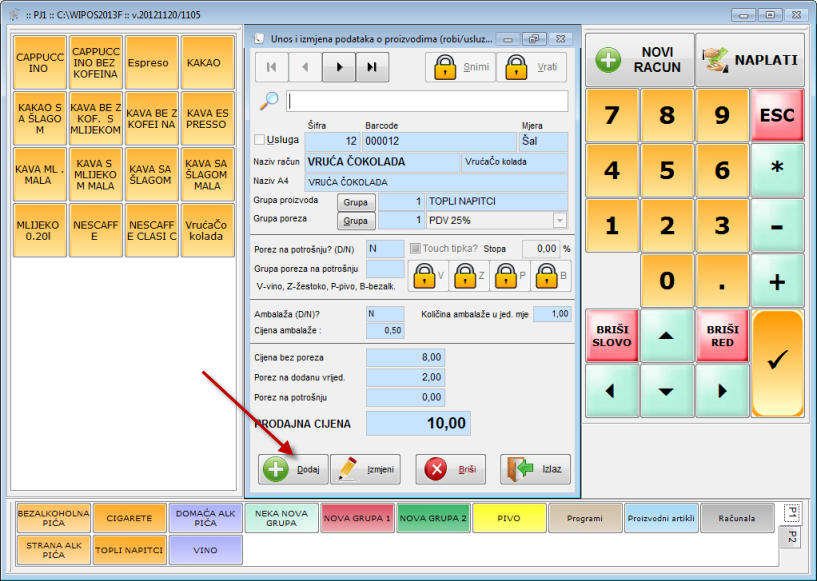Click the product search text field
Screen dimensions: 817x581
427,101
